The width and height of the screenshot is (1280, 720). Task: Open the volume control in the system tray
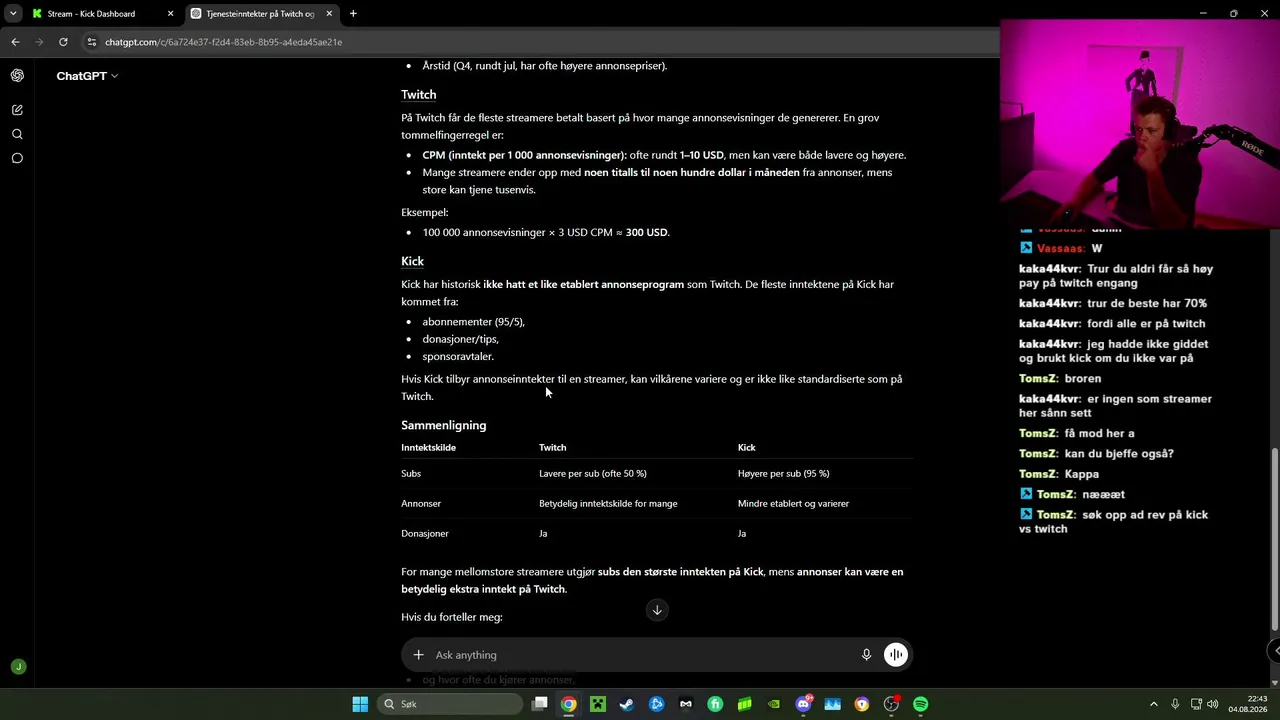(x=1214, y=704)
